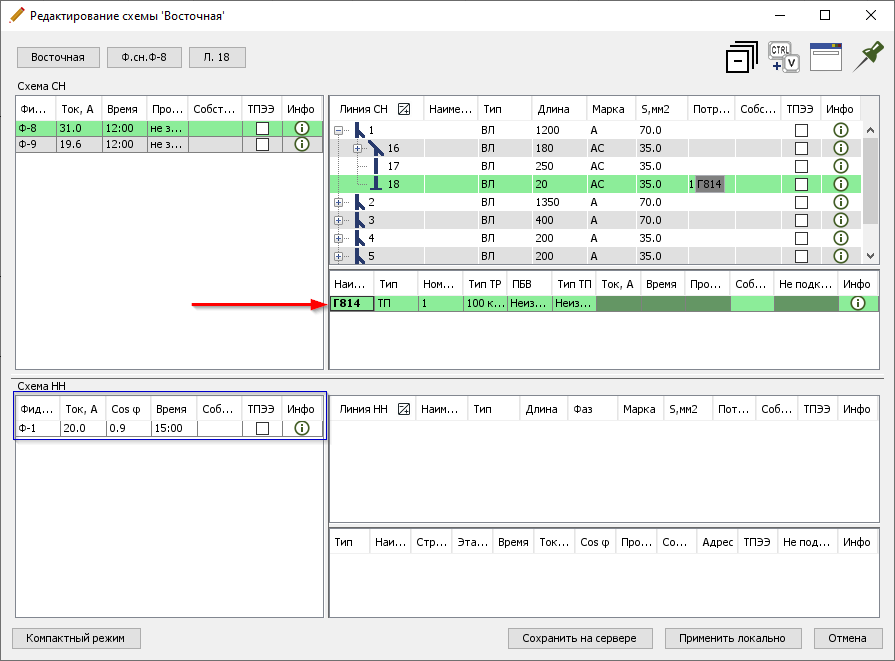Open info for feeder Ф-9
The height and width of the screenshot is (661, 895).
coord(301,144)
